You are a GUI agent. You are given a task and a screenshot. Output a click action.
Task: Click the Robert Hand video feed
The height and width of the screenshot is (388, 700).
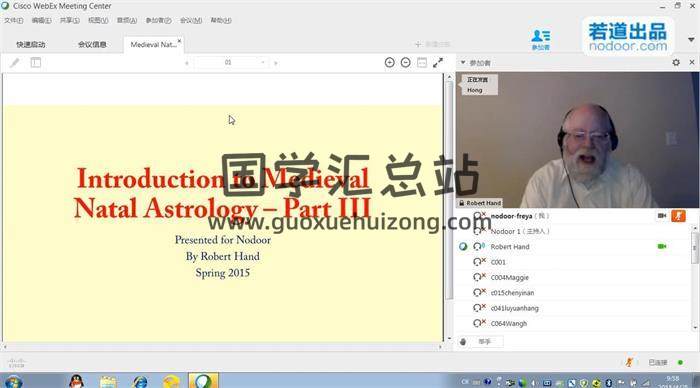577,140
